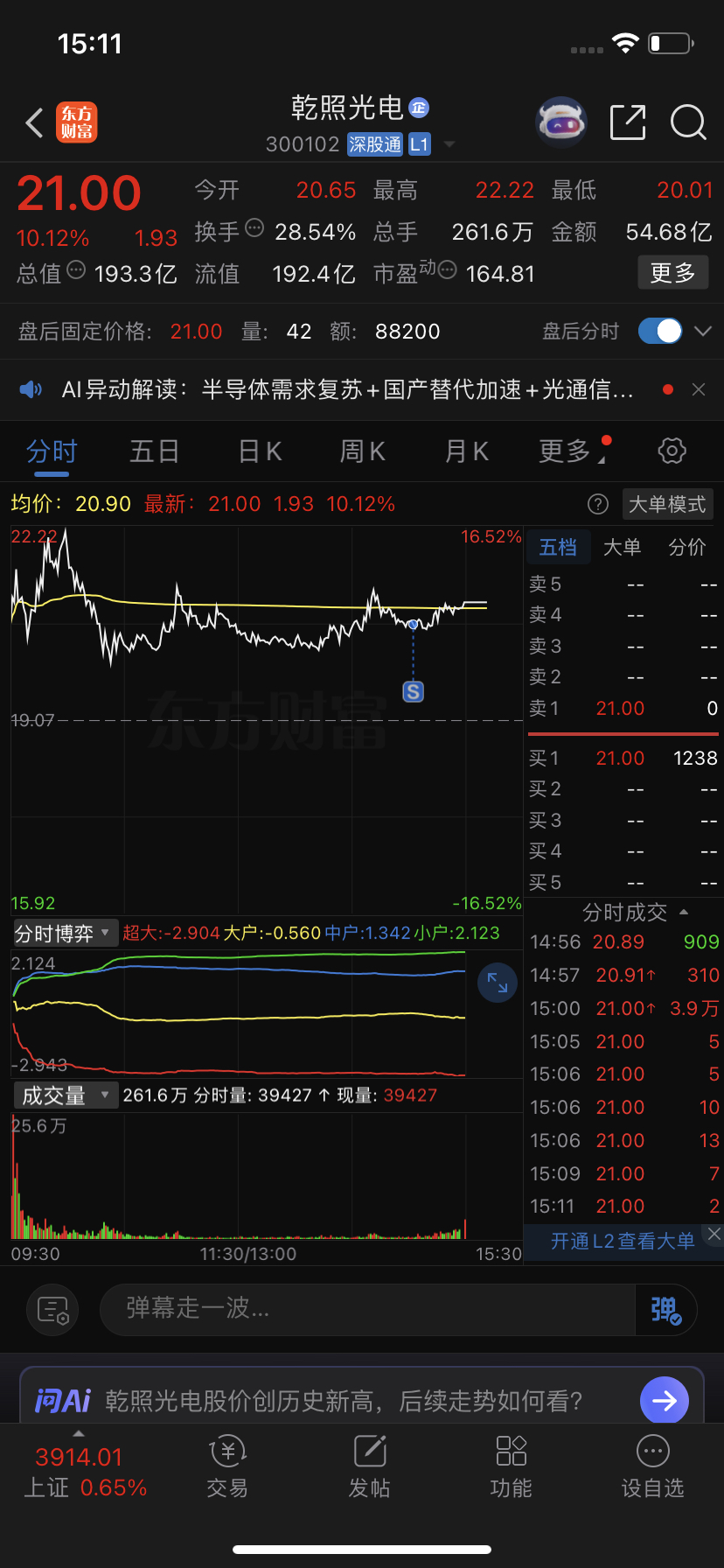Select the 五档 order book tab

pyautogui.click(x=558, y=547)
